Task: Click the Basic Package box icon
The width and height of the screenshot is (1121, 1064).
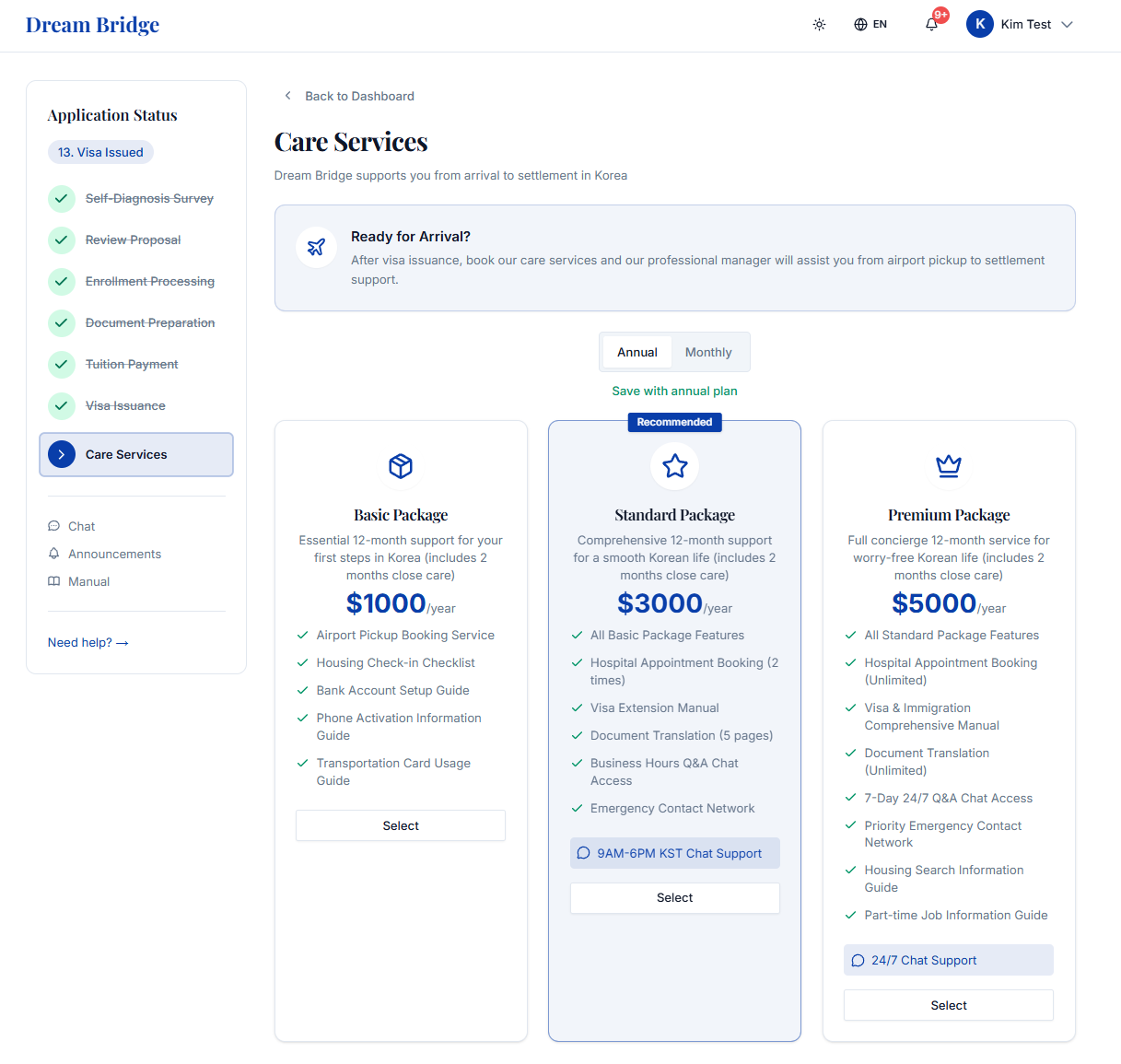Action: (x=401, y=466)
